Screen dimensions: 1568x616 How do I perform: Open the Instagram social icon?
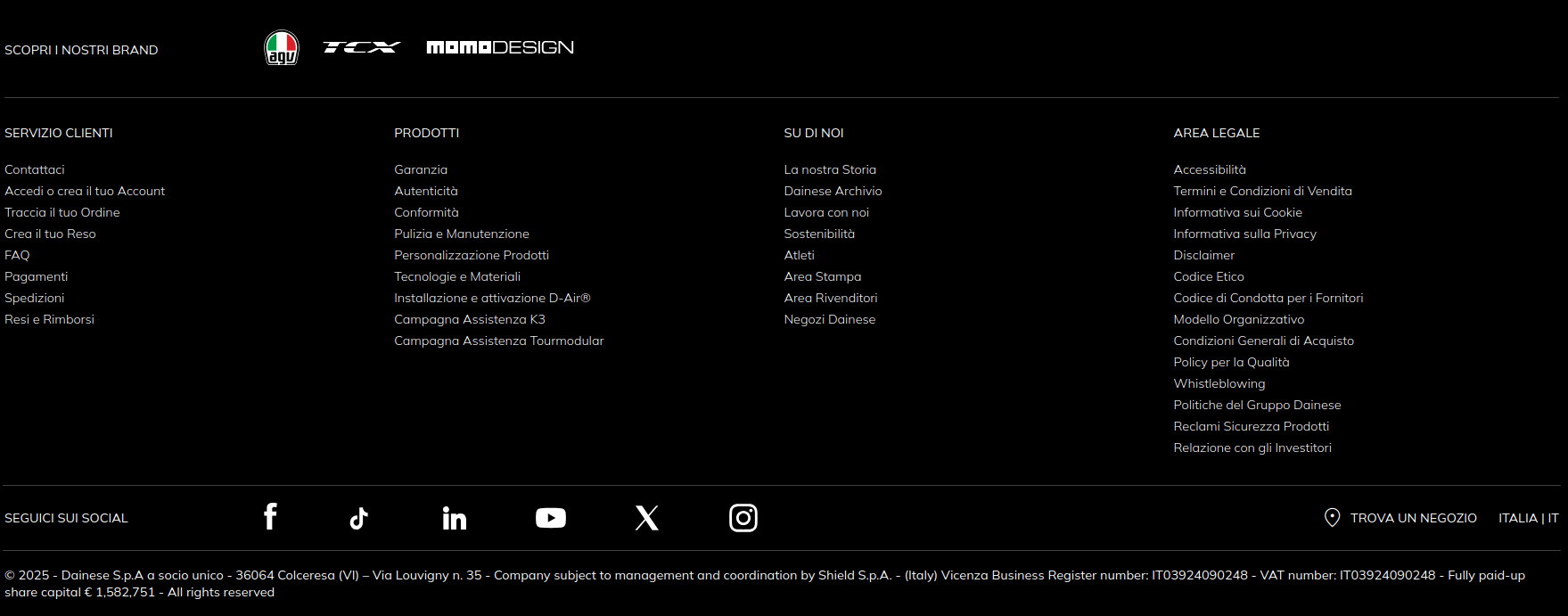pos(743,518)
